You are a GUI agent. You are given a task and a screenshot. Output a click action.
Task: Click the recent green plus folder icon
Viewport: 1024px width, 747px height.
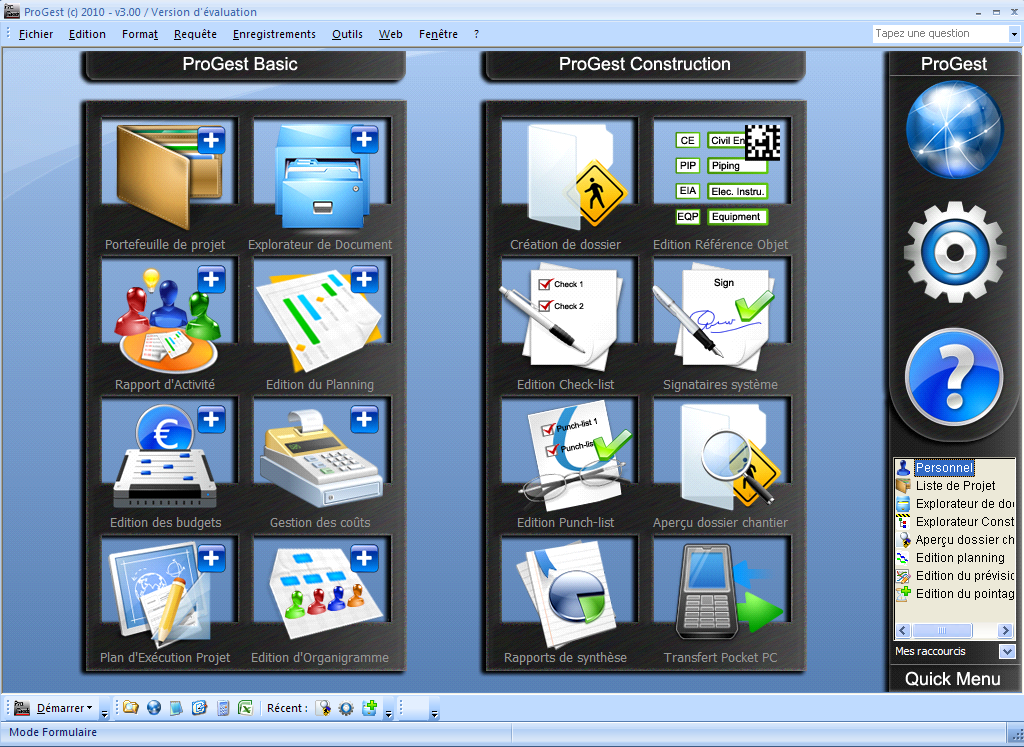pyautogui.click(x=370, y=708)
